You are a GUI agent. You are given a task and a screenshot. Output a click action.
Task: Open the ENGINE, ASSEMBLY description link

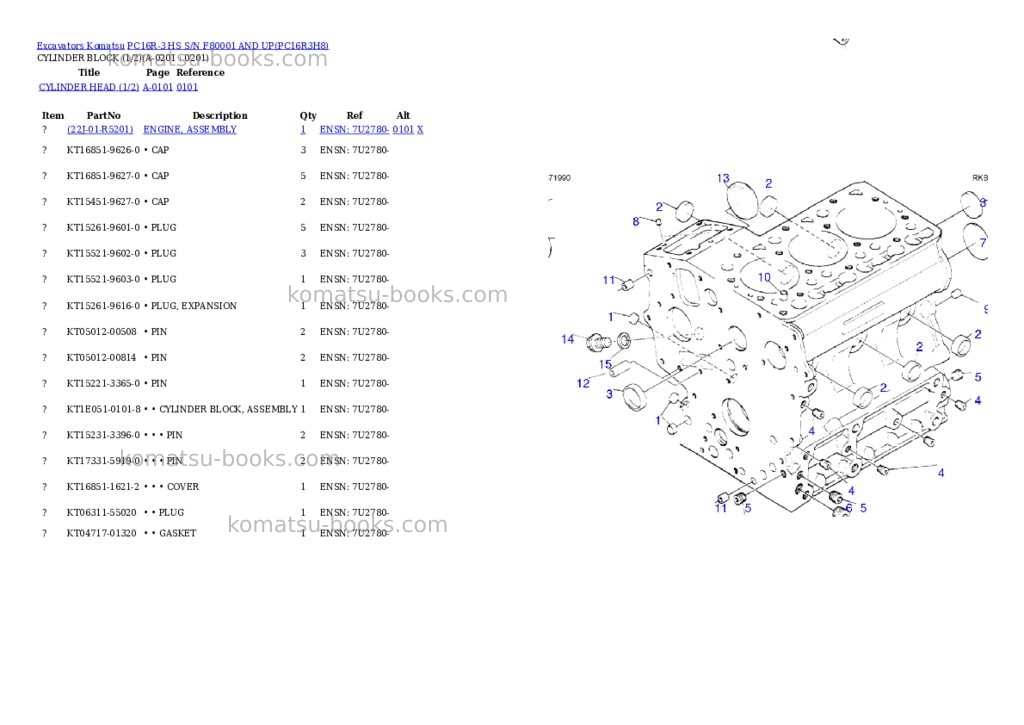[190, 129]
